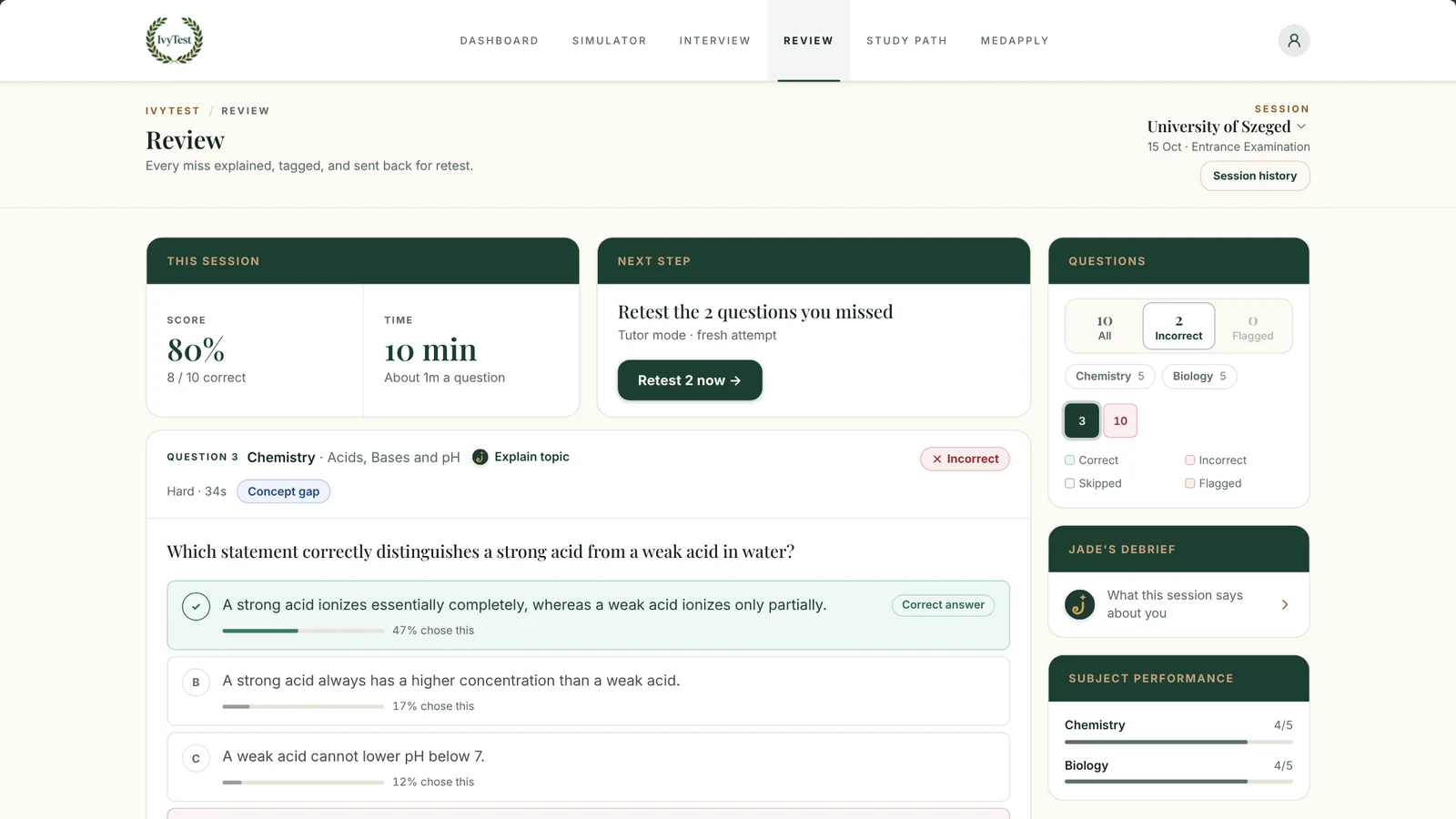Viewport: 1456px width, 819px height.
Task: Open the user profile icon
Action: [1293, 40]
